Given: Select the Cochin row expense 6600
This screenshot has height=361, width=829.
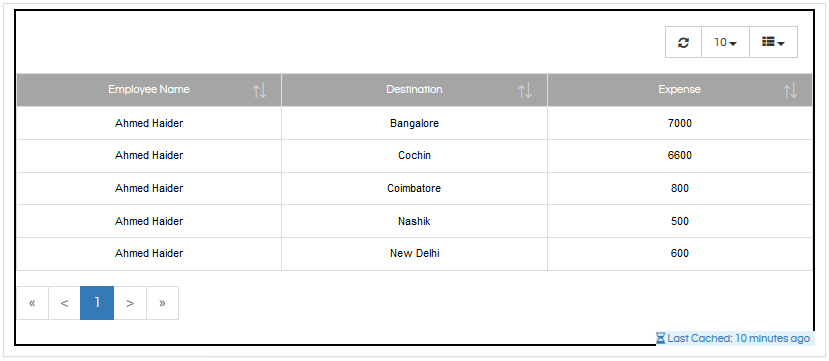Looking at the screenshot, I should click(x=680, y=156).
